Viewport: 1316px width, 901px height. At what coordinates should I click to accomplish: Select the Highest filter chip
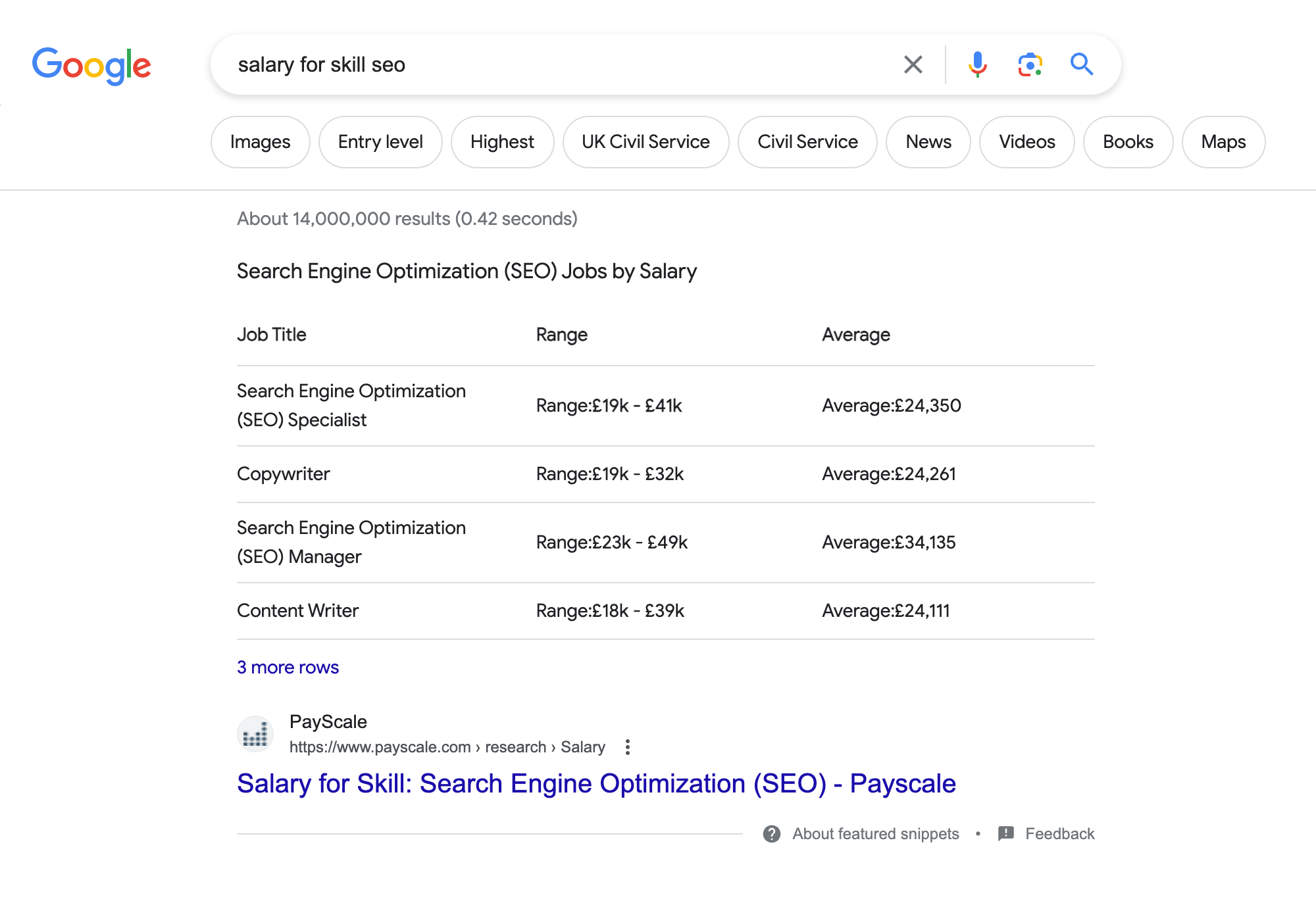502,142
